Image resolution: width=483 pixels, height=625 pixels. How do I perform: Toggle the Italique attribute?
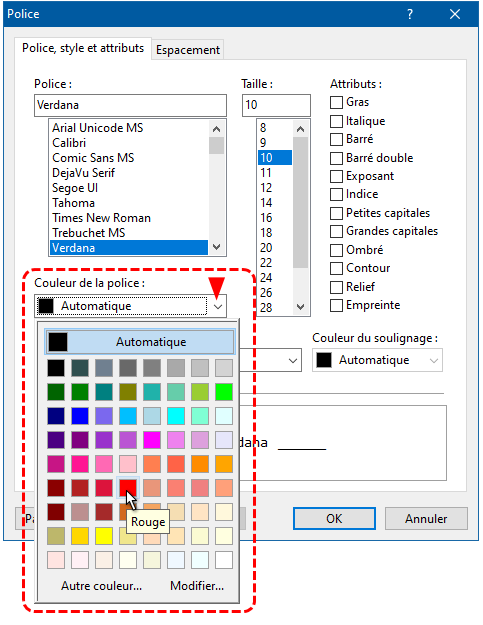(x=336, y=121)
